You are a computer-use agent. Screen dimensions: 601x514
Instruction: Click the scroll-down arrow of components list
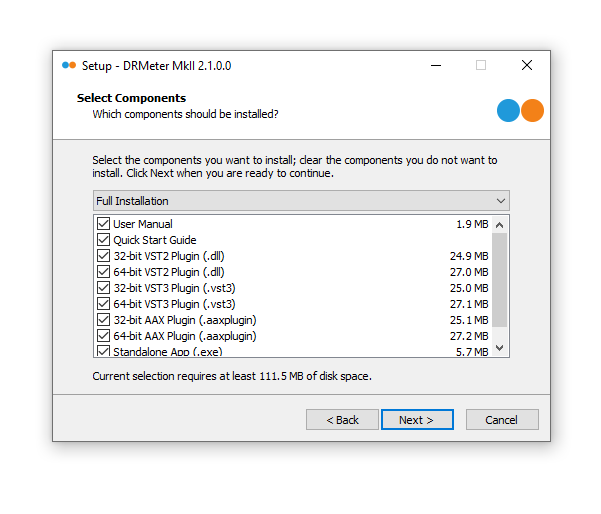click(501, 348)
